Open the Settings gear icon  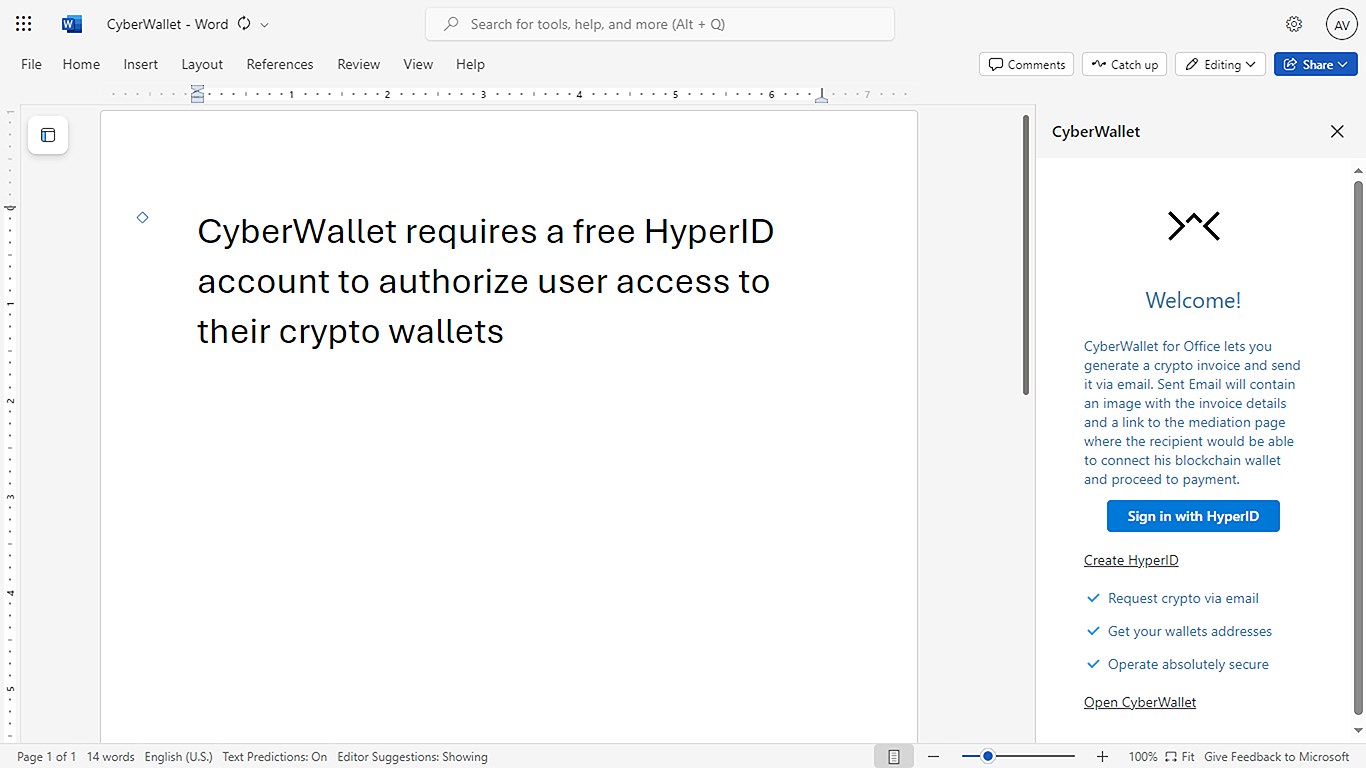[1294, 24]
